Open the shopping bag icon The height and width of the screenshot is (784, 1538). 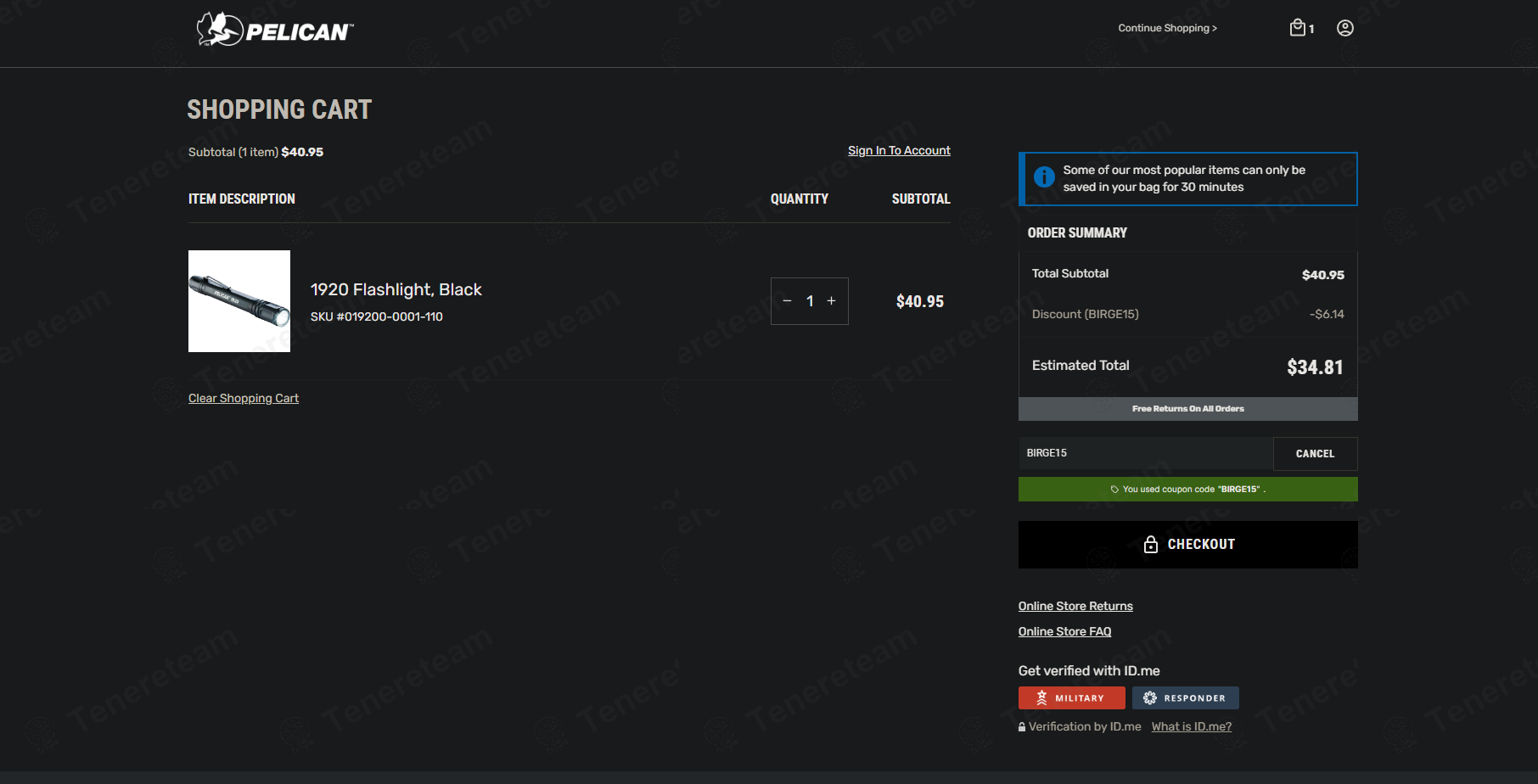point(1298,28)
